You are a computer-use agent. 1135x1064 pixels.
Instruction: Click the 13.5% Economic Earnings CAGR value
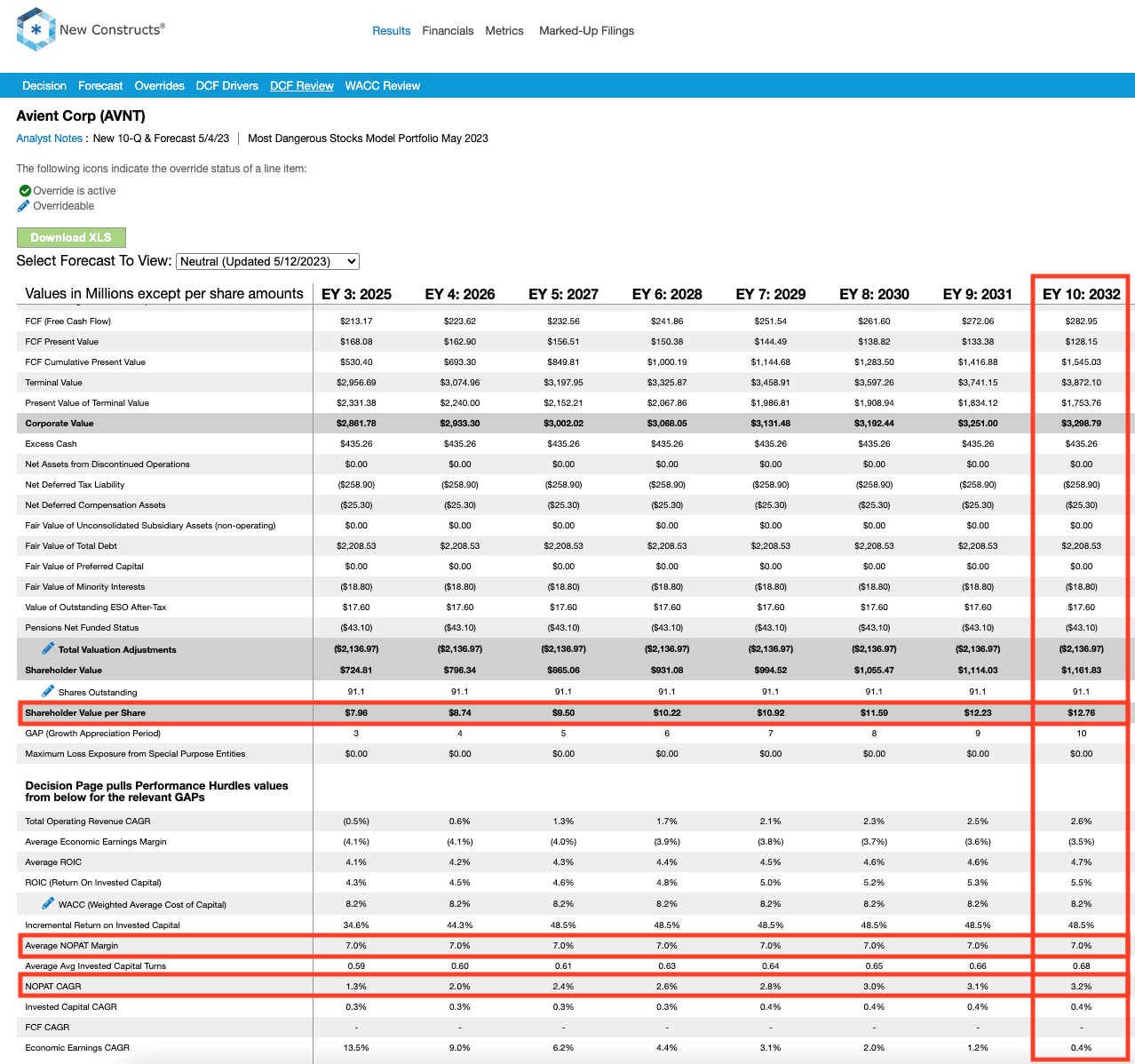point(356,1048)
